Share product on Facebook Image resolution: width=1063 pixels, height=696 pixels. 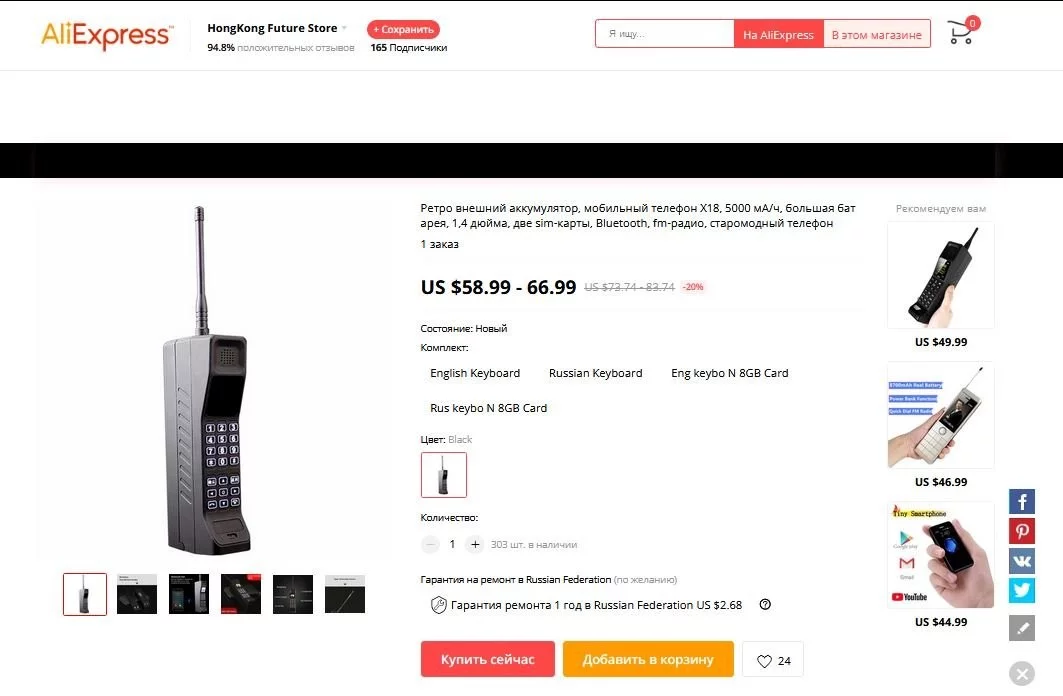pos(1022,501)
